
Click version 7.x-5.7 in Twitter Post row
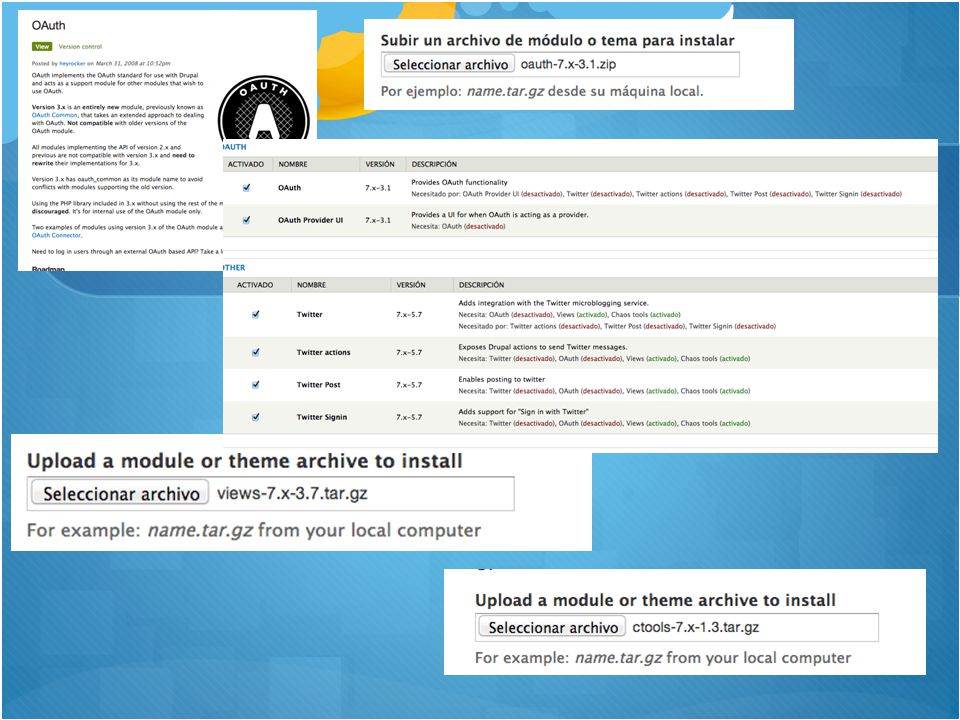409,385
